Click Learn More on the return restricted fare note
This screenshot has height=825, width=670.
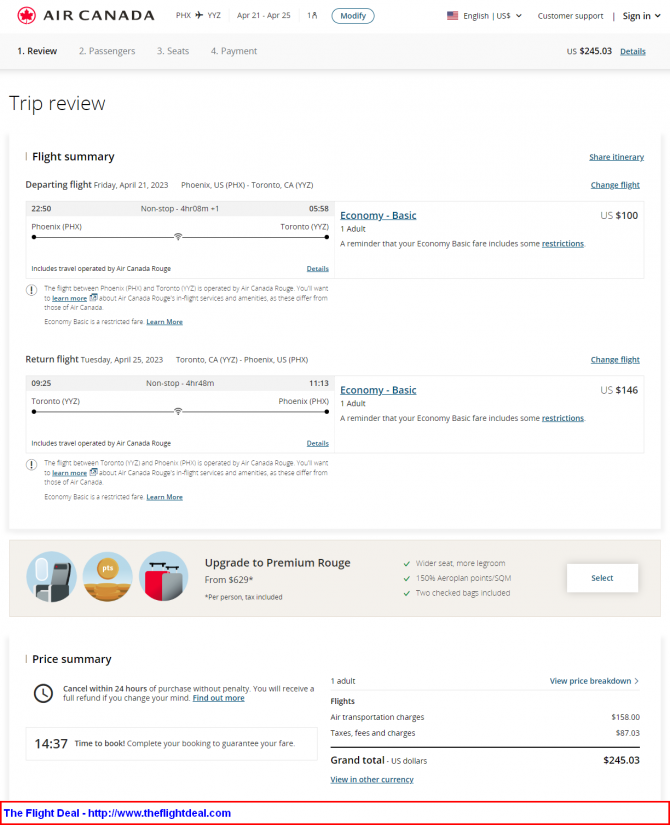click(x=164, y=497)
